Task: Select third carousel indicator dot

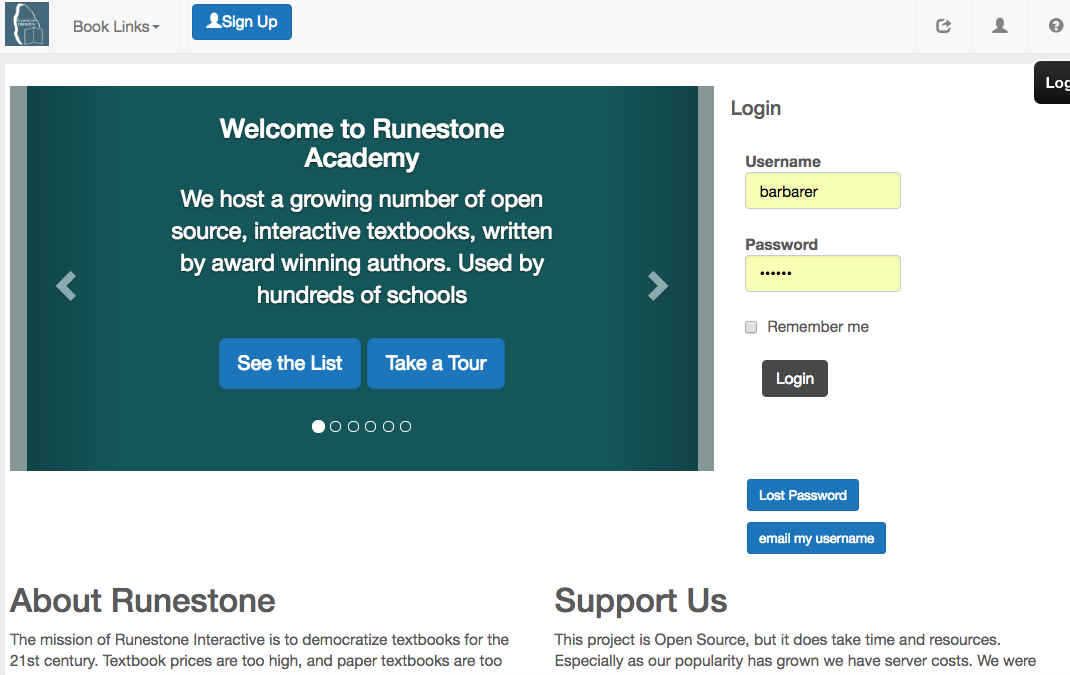Action: point(353,427)
